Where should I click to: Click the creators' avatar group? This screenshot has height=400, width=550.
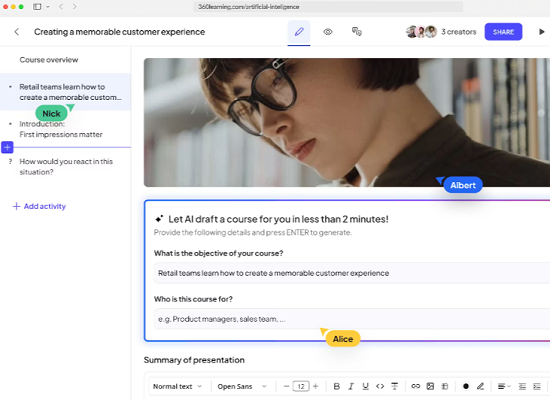pos(421,32)
